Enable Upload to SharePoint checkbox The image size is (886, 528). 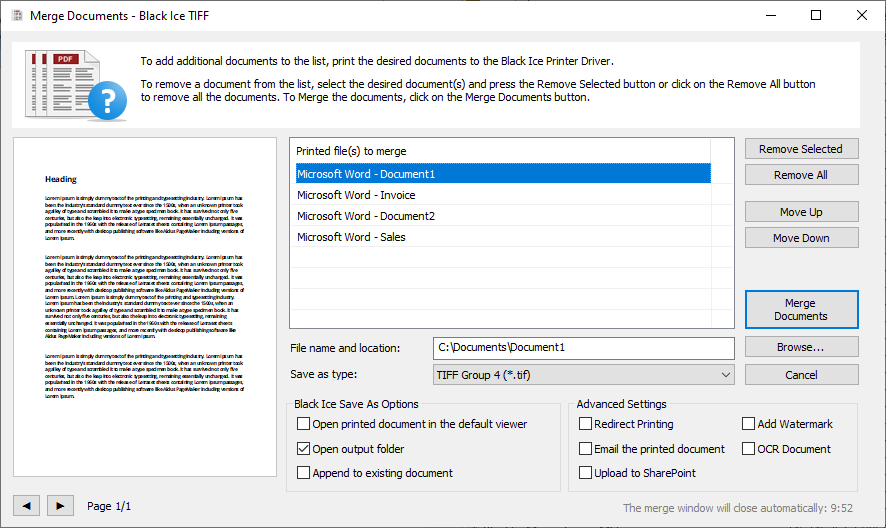click(x=586, y=473)
